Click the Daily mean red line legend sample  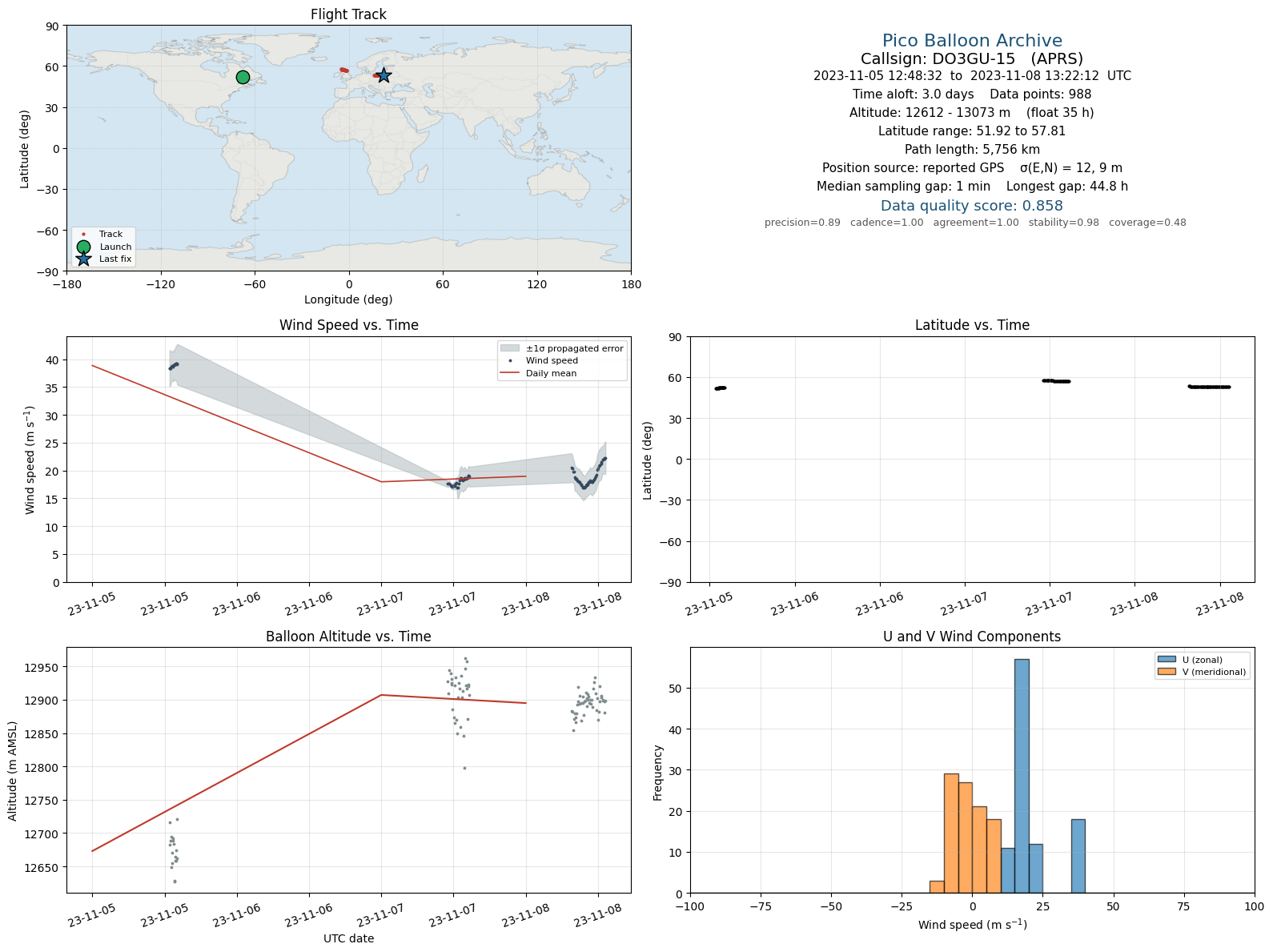coord(510,373)
